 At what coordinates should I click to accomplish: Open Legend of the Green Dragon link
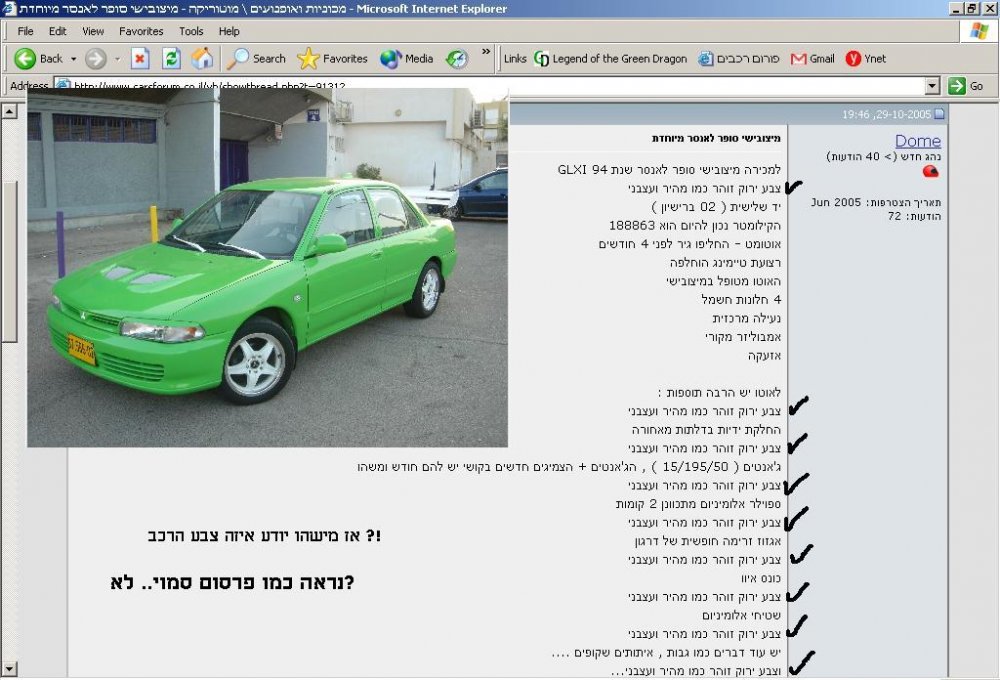610,59
